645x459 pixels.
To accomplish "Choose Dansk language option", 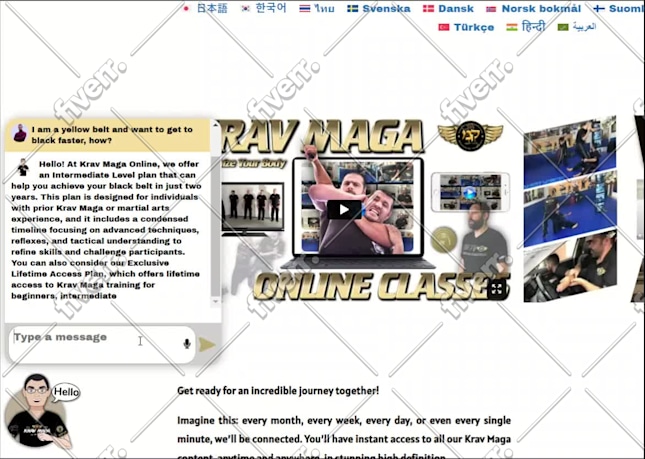I will click(x=456, y=9).
